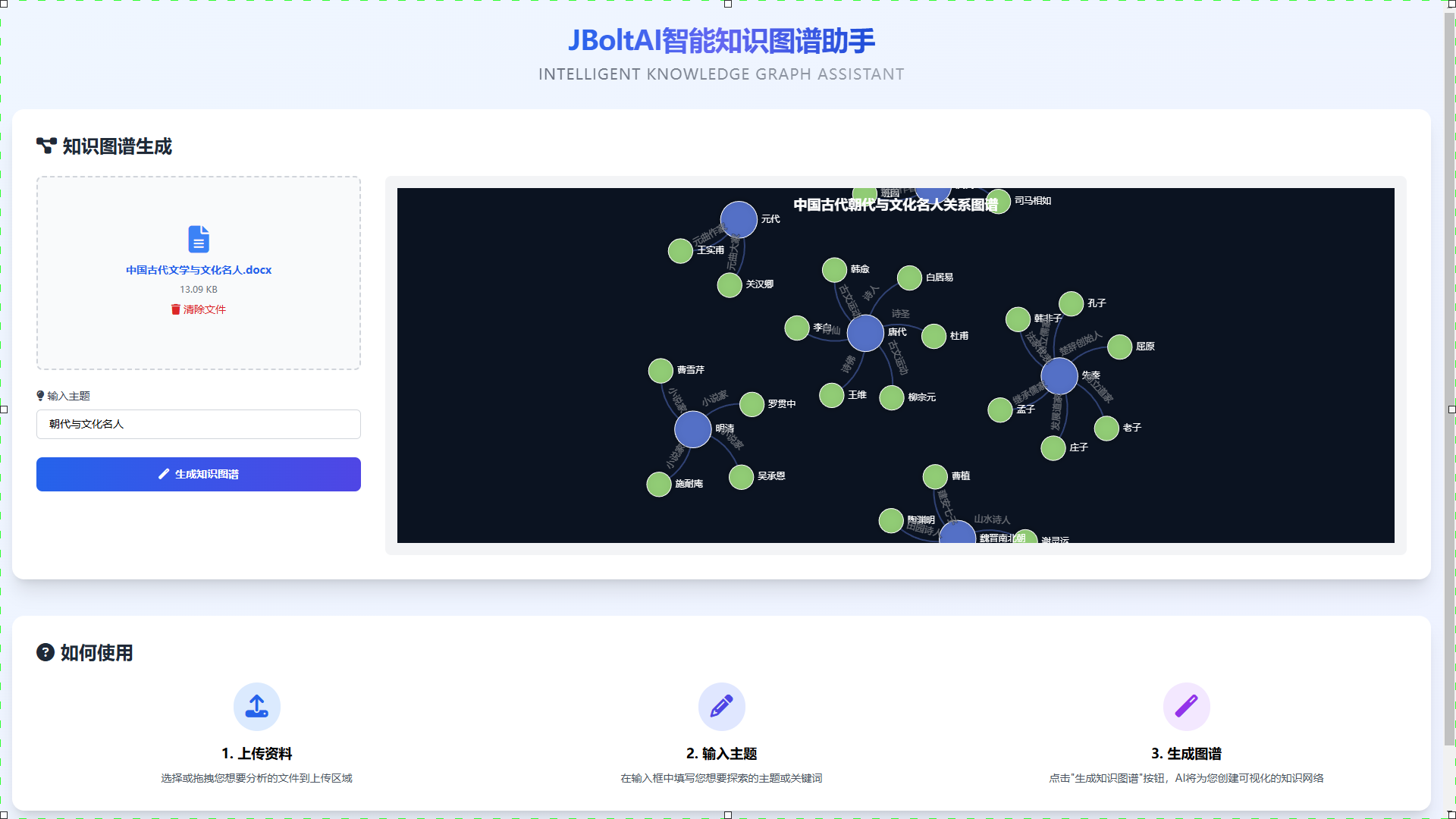Click the 杜甫 node

(934, 336)
